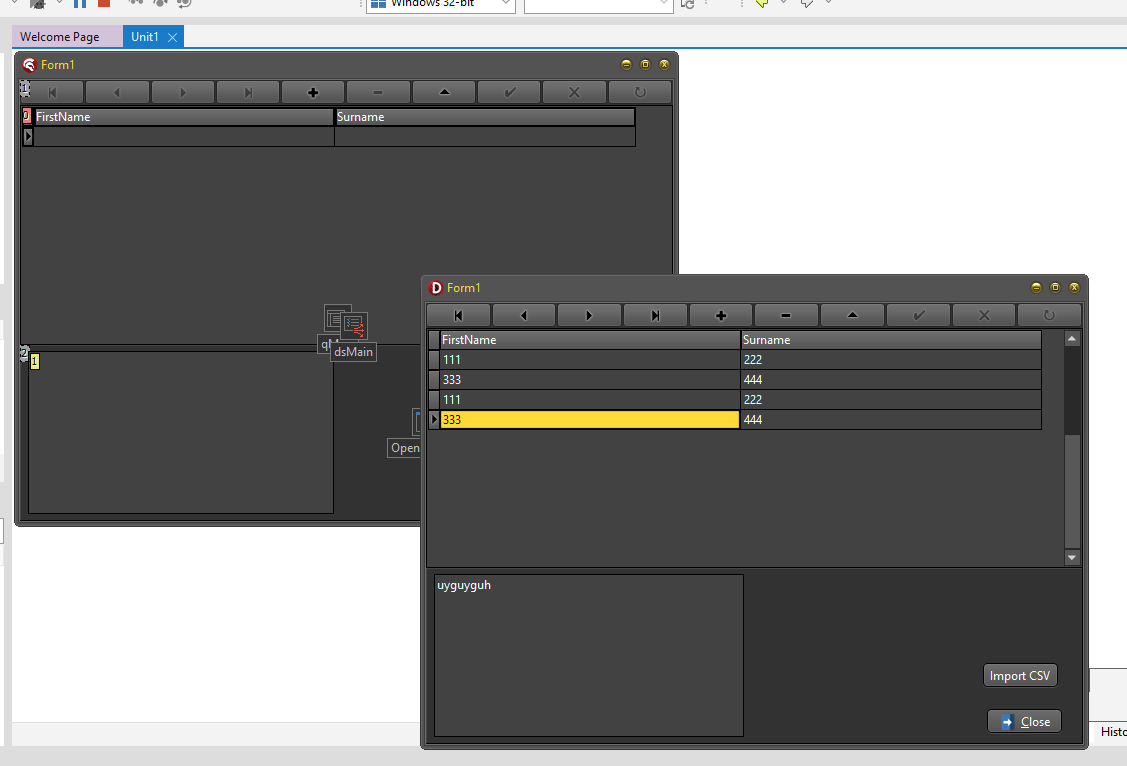Insert new record with plus button in running form

pos(720,316)
